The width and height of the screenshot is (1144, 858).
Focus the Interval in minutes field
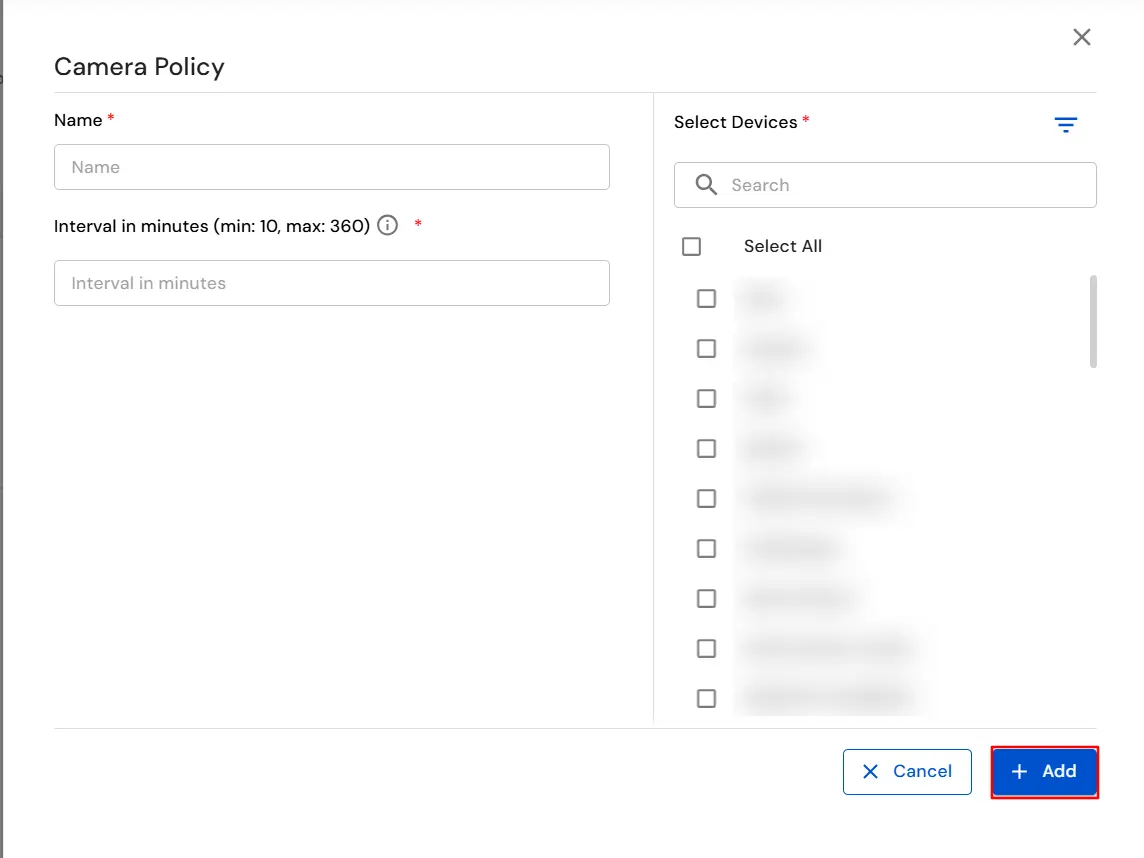[332, 283]
